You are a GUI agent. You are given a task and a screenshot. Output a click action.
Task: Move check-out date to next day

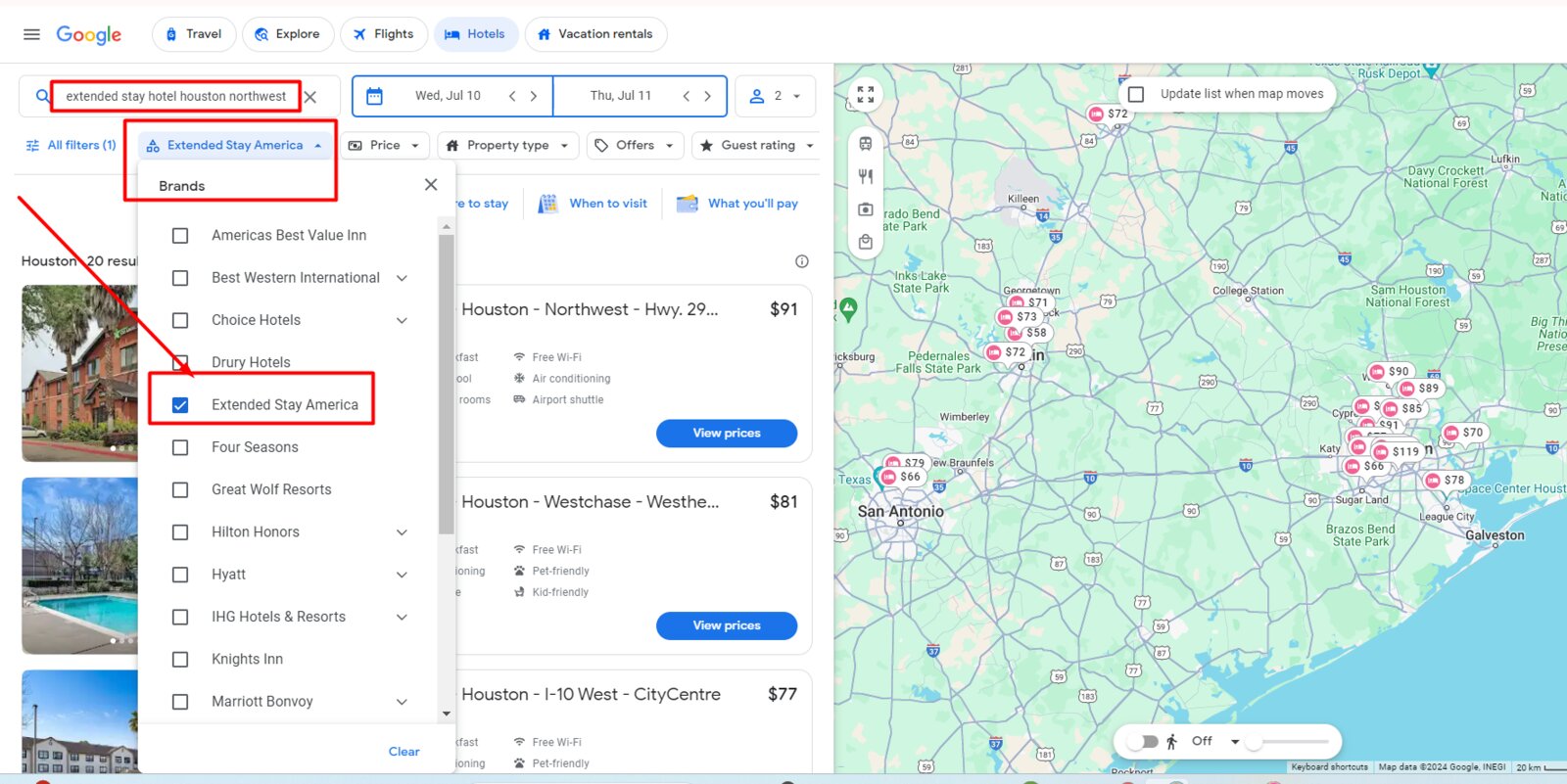pos(707,96)
